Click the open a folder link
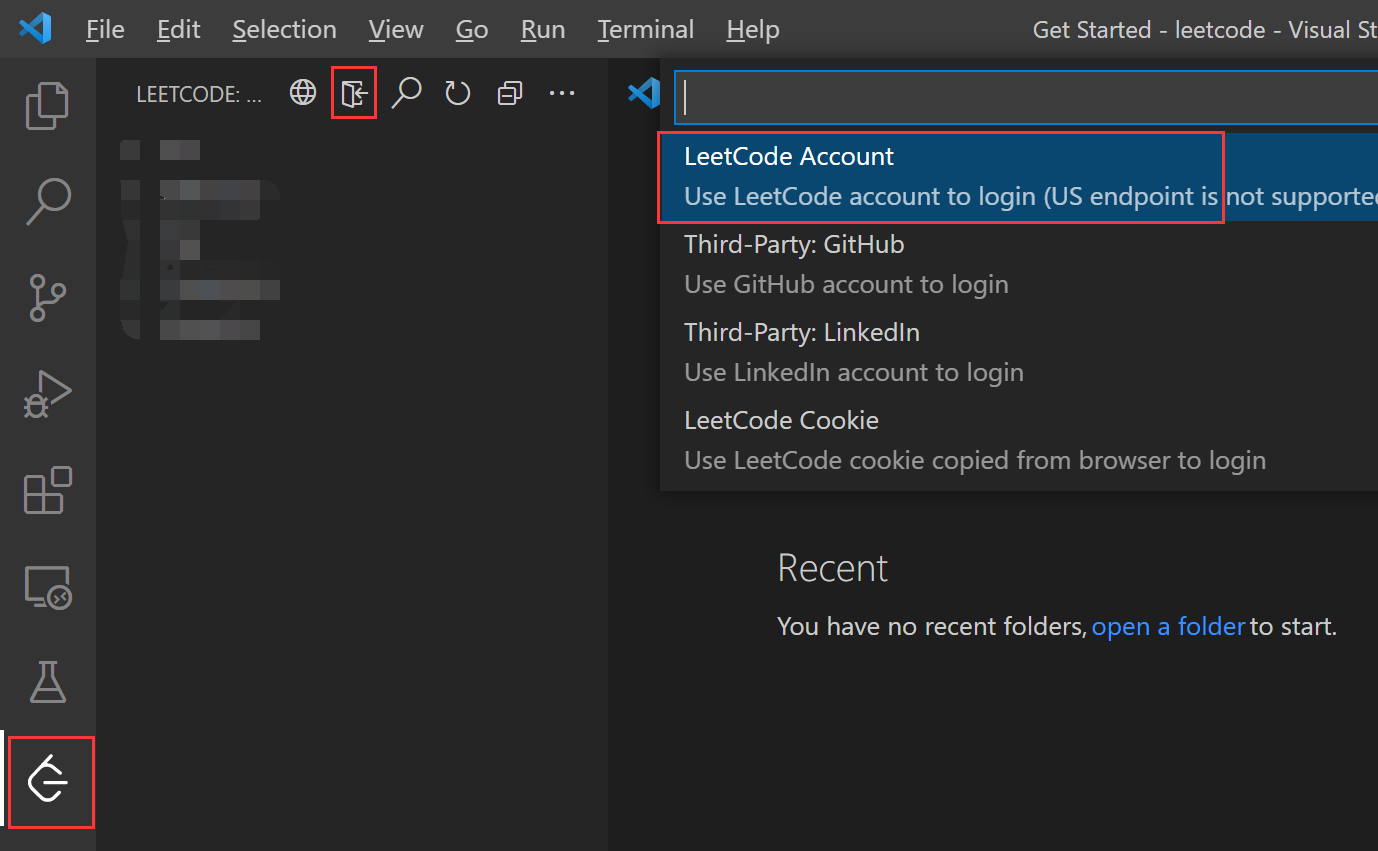 tap(1168, 627)
